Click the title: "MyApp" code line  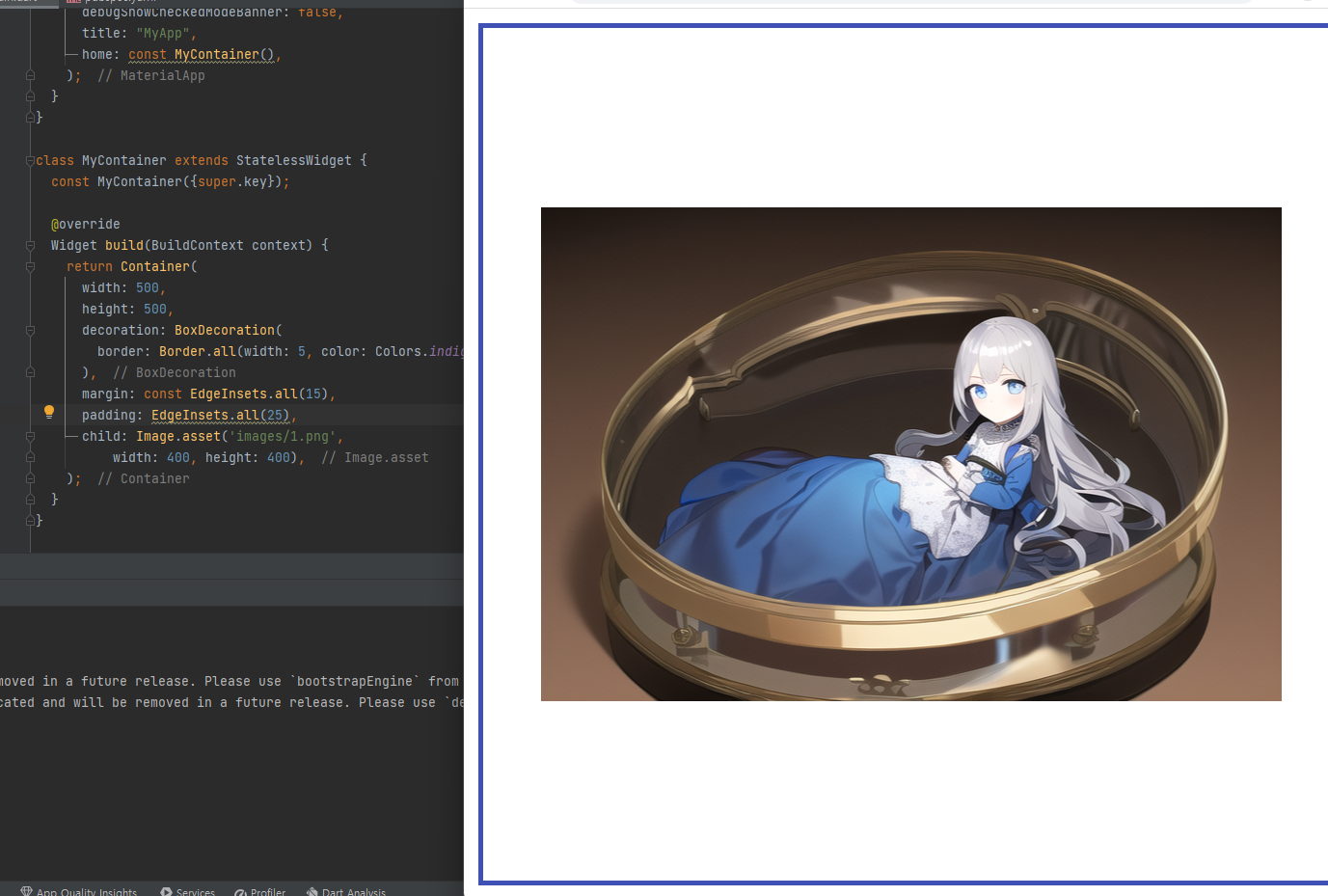(x=139, y=33)
